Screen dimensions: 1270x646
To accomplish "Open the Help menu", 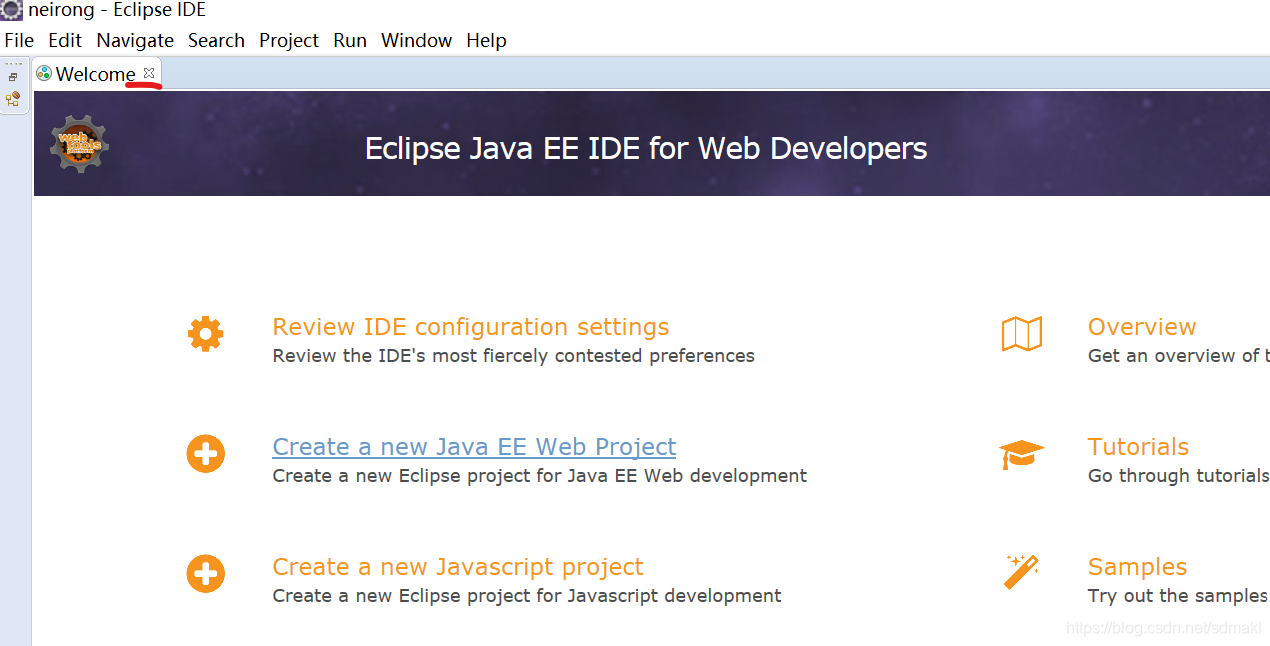I will pyautogui.click(x=486, y=41).
